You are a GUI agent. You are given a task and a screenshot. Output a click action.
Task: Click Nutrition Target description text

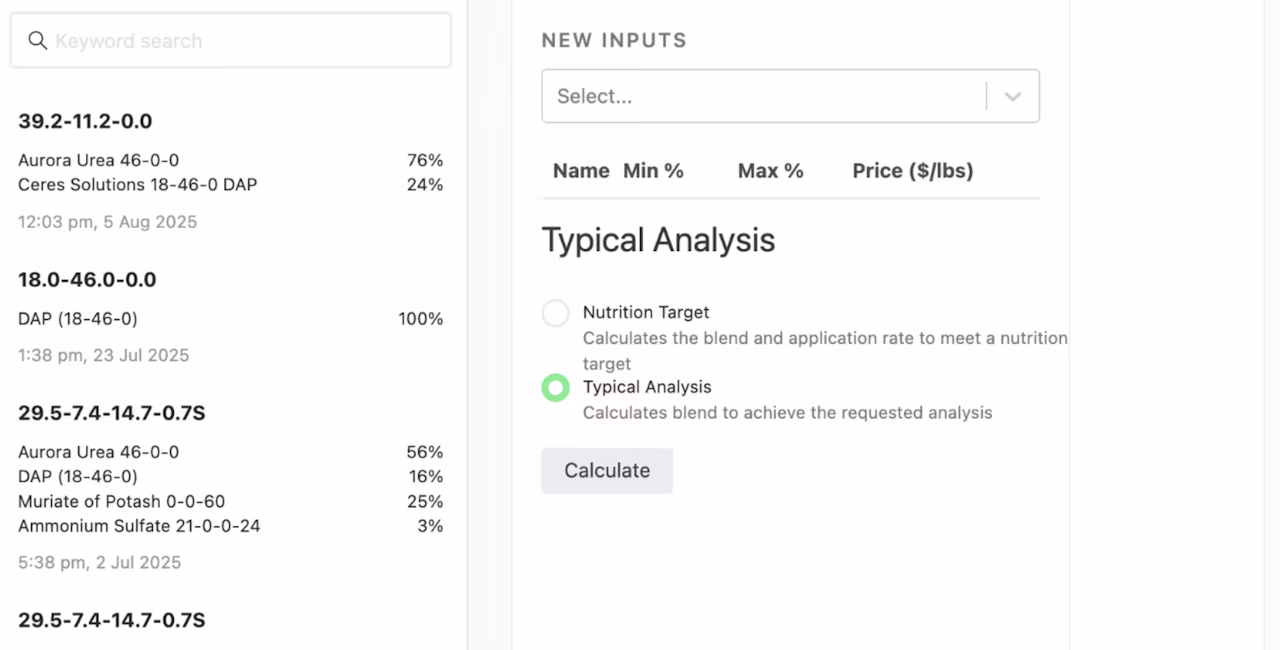click(x=825, y=351)
